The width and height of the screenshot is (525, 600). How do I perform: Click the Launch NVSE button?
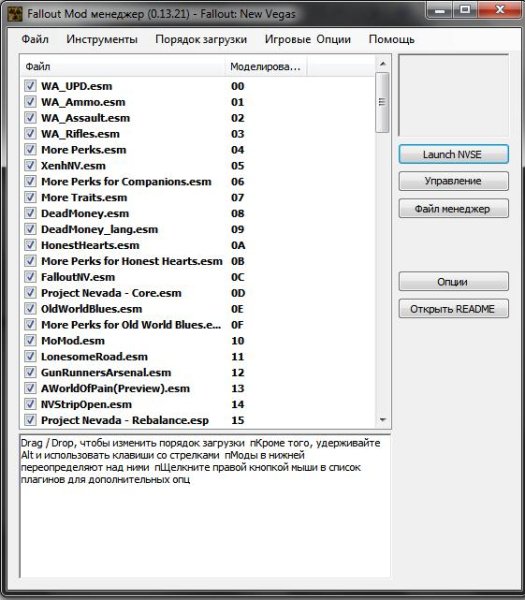coord(453,154)
